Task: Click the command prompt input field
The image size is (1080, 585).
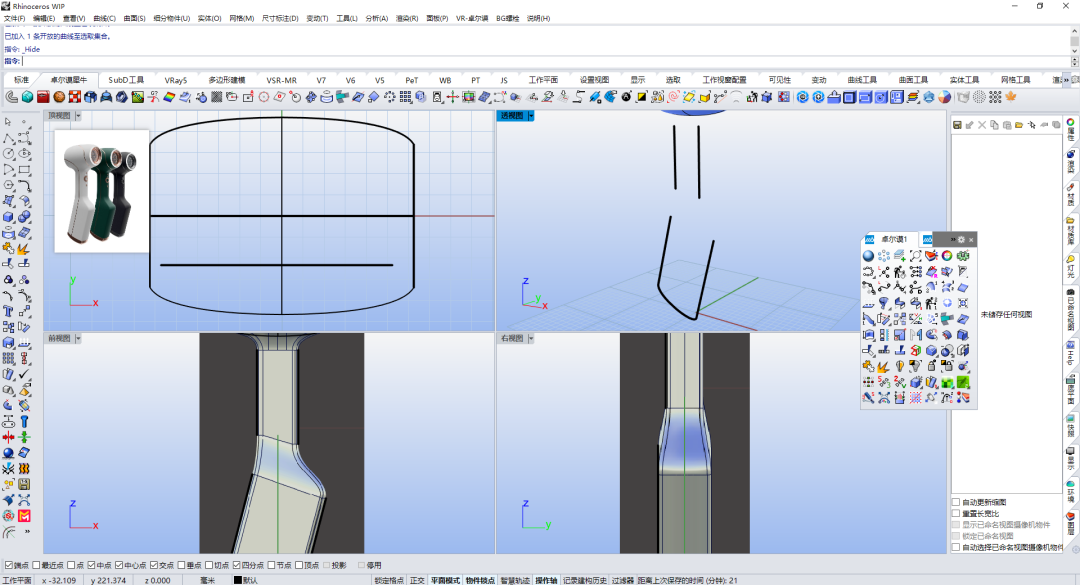Action: click(544, 61)
